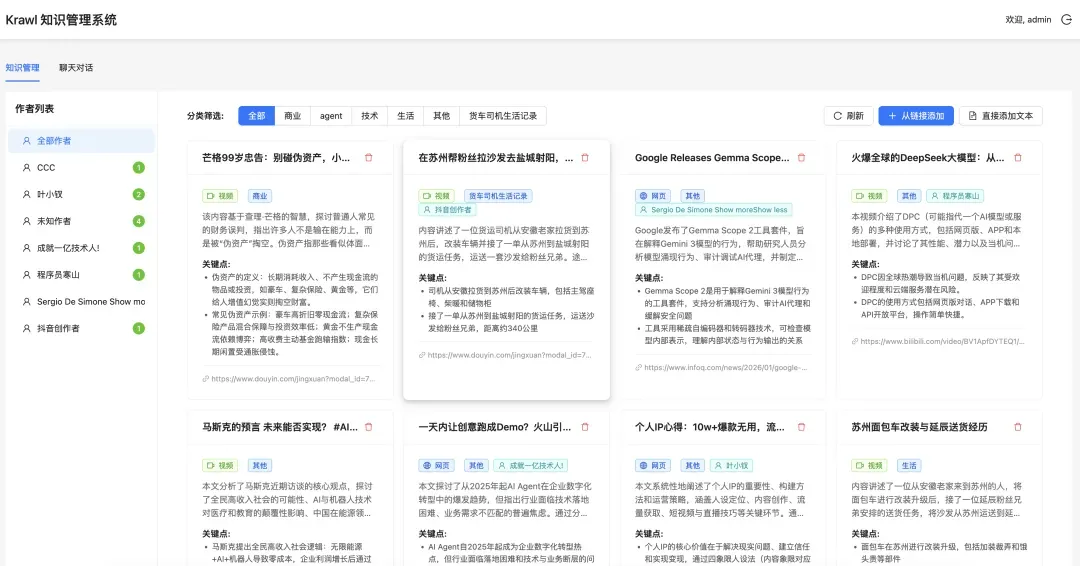Screen dimensions: 1080x566
Task: Choose 未知作者 from the author list
Action: pyautogui.click(x=54, y=221)
